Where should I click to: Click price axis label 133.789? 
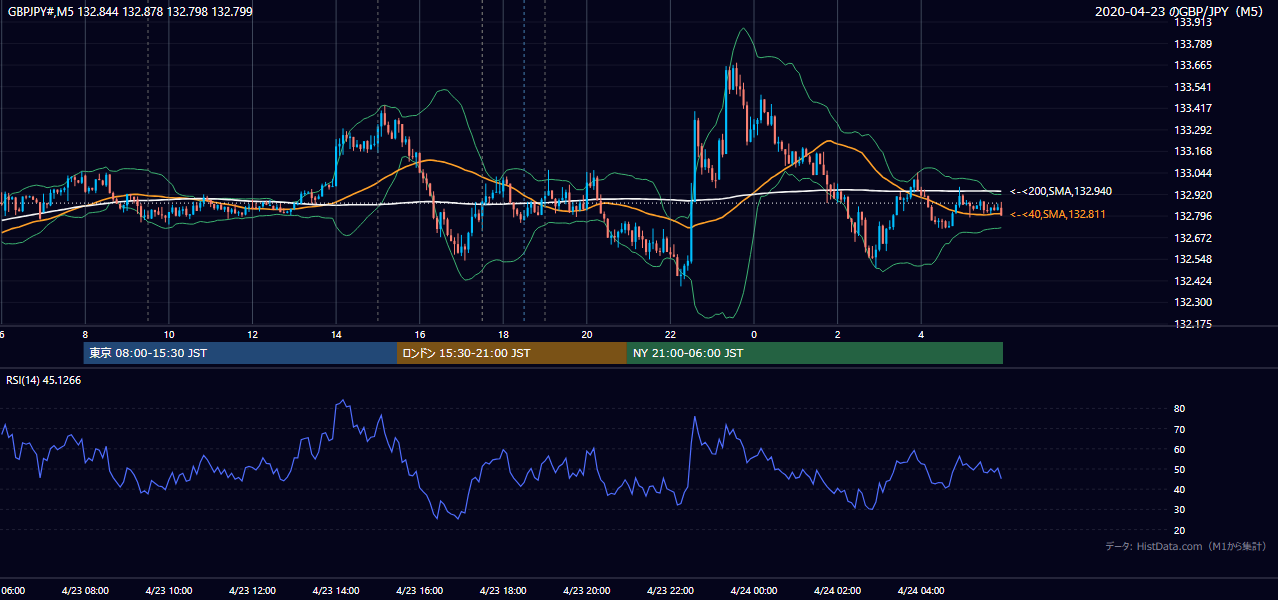1193,44
